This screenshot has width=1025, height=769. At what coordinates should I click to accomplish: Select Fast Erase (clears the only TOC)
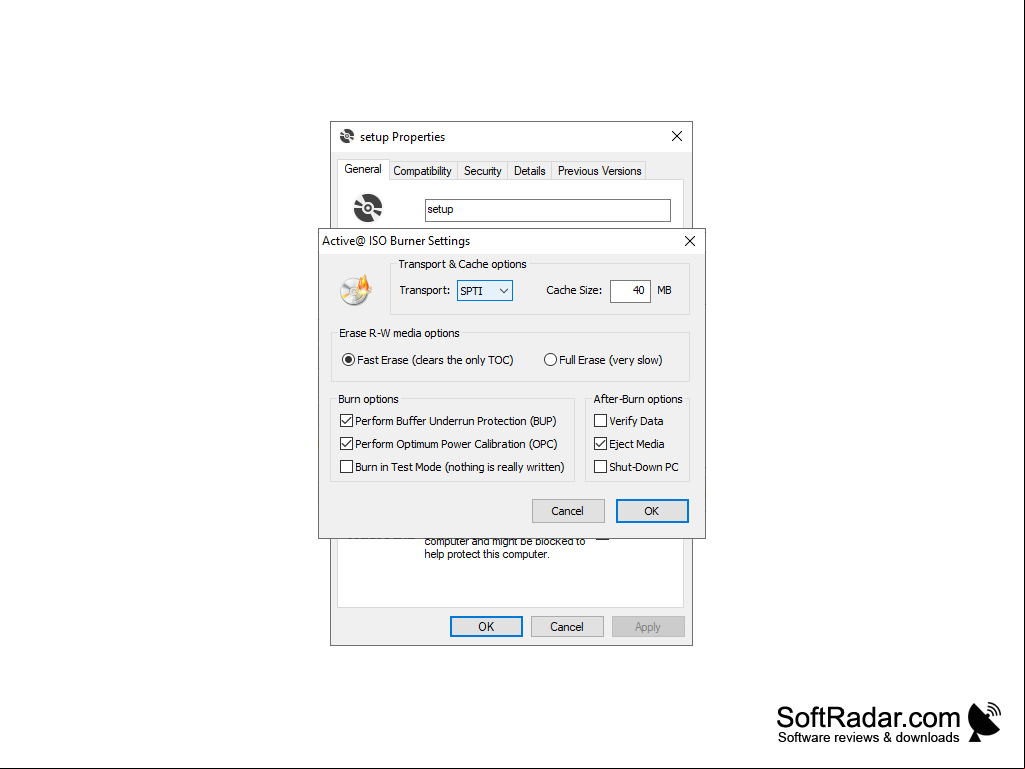click(428, 360)
